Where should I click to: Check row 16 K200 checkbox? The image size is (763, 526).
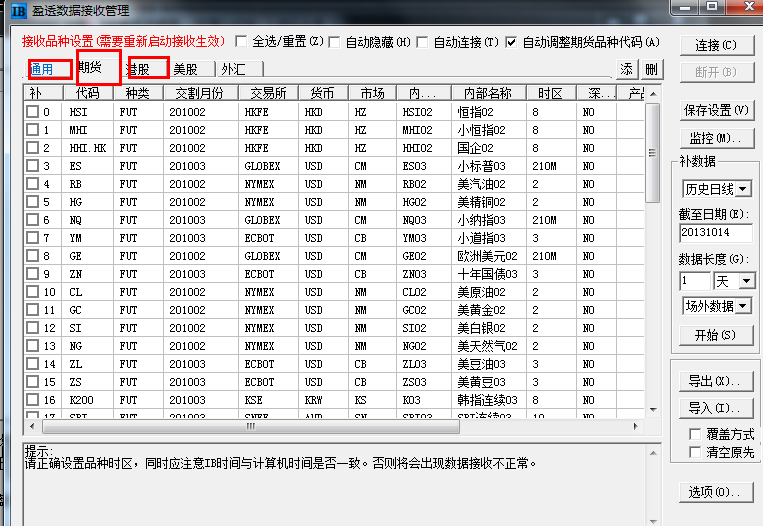pyautogui.click(x=33, y=400)
